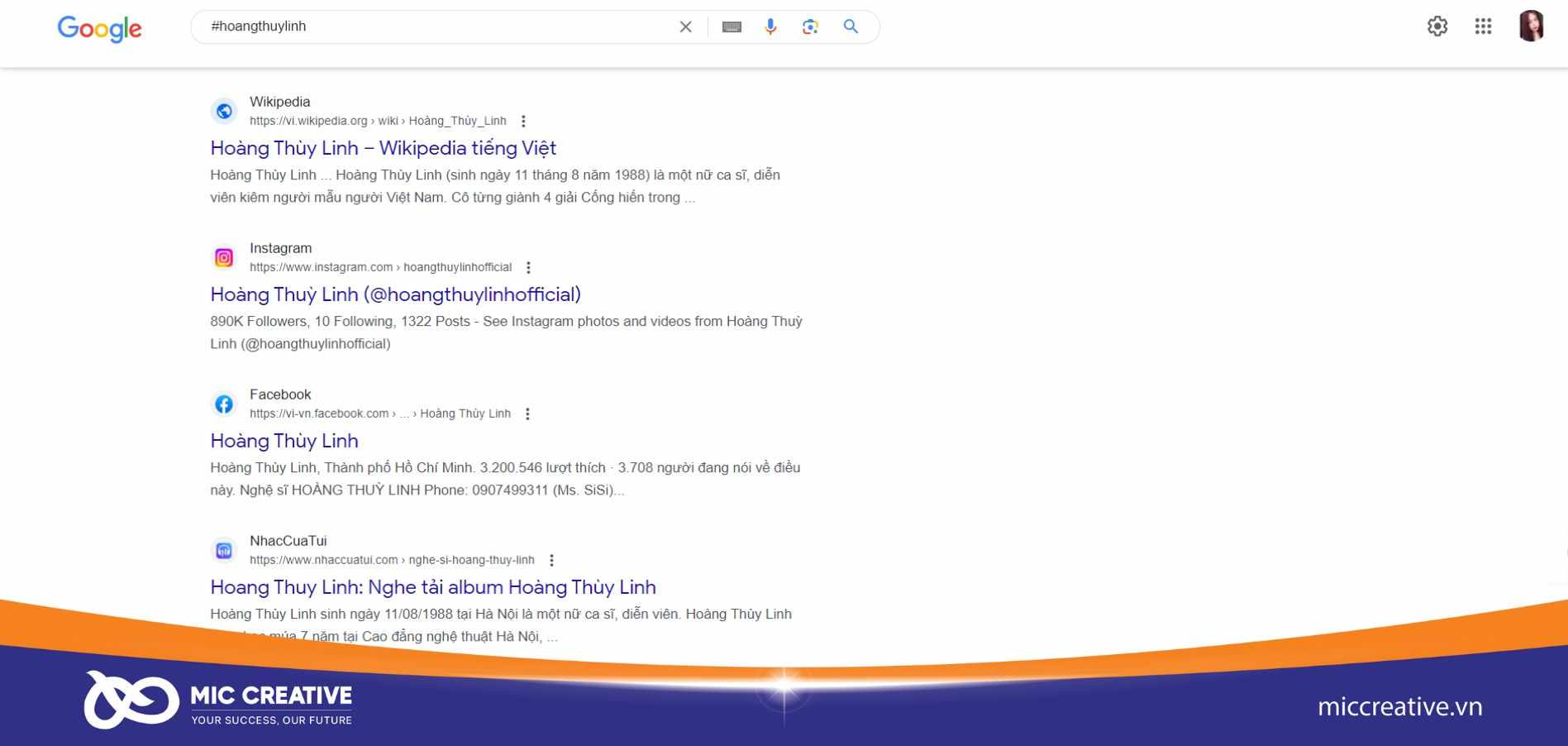Open more options for Wikipedia result

tap(523, 121)
